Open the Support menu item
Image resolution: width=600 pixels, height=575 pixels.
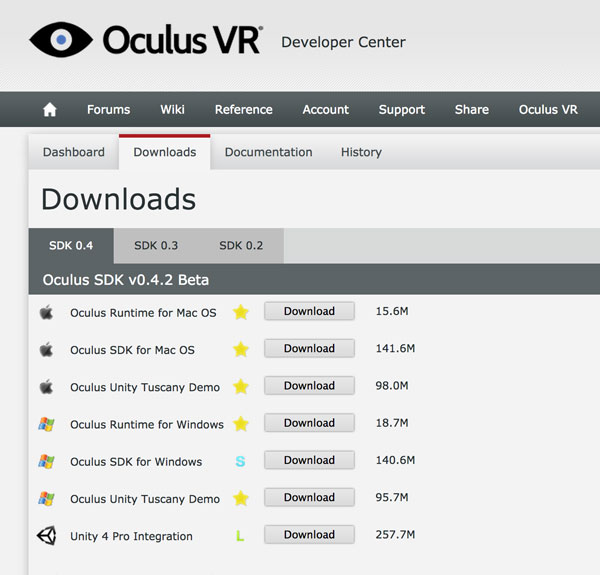(x=402, y=109)
